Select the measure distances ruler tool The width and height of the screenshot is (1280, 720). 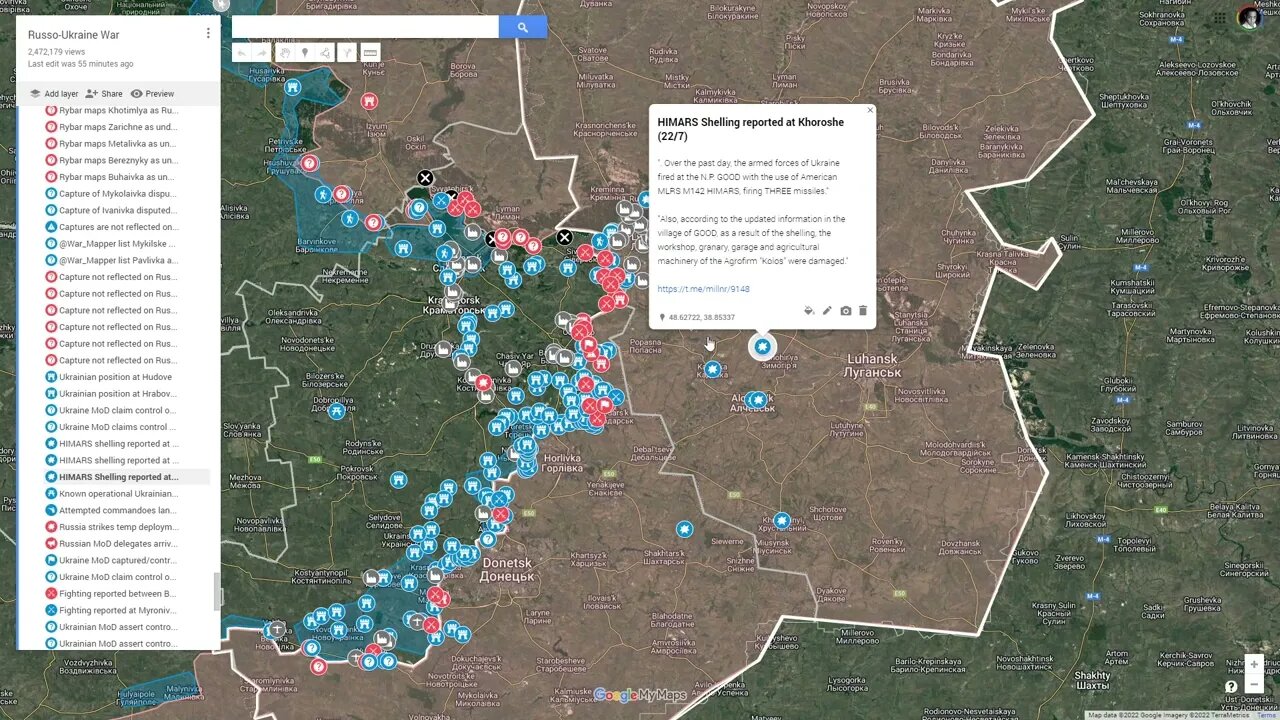coord(370,53)
